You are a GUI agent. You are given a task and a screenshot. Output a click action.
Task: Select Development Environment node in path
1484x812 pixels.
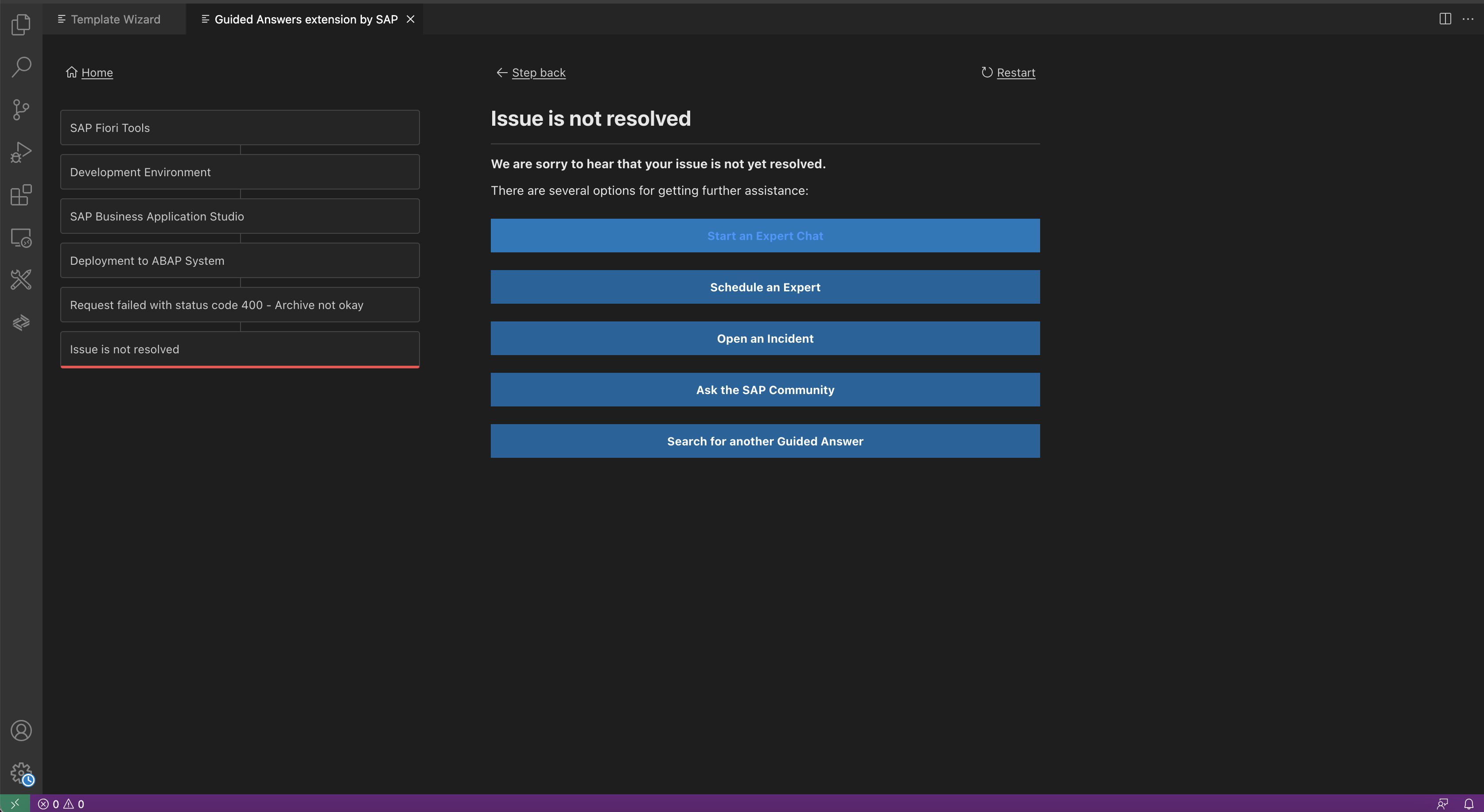click(240, 172)
